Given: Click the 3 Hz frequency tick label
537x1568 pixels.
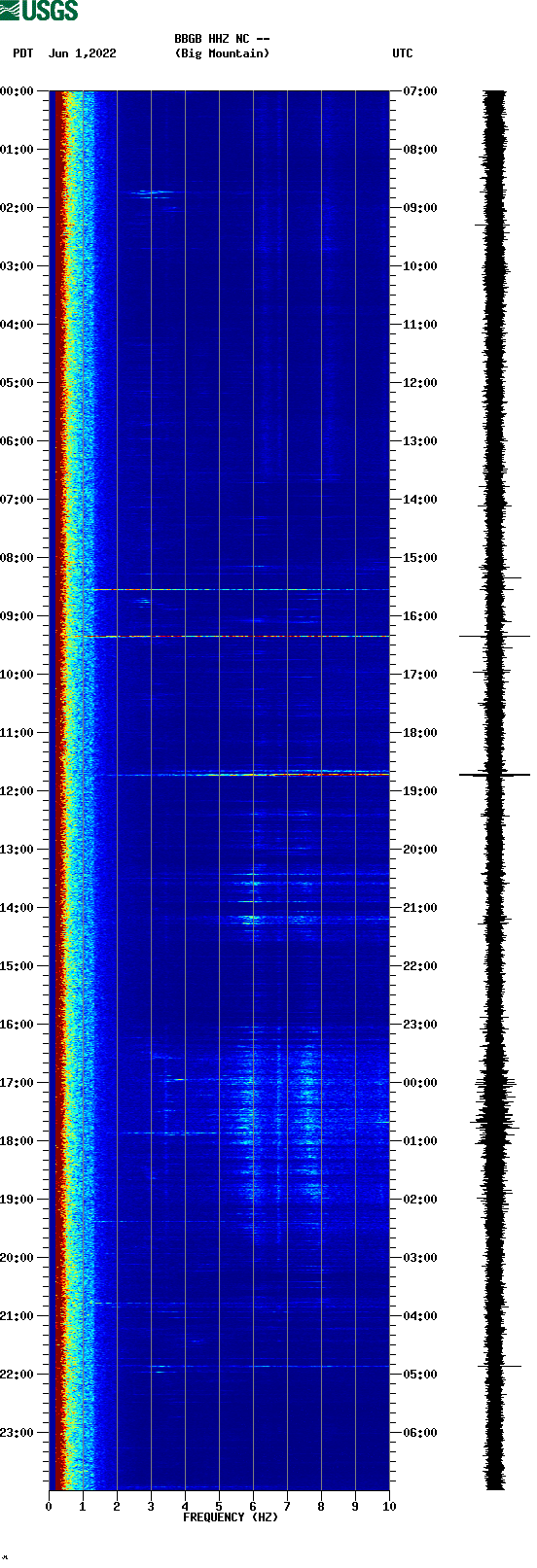Looking at the screenshot, I should 151,1507.
